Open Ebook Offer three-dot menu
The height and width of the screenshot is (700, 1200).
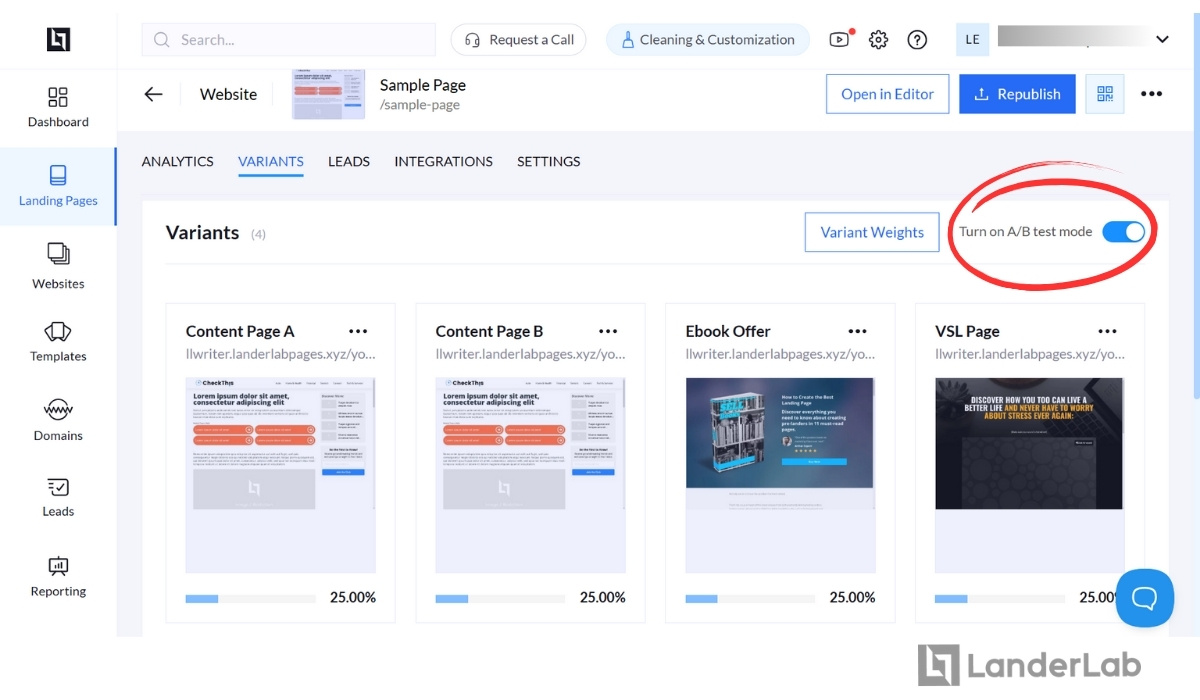[857, 331]
